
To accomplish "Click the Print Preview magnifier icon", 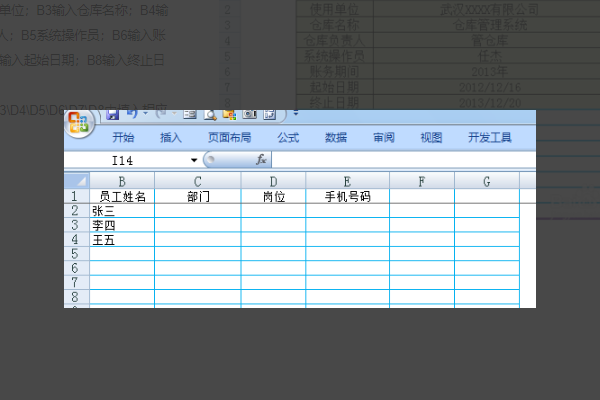I will coord(210,115).
